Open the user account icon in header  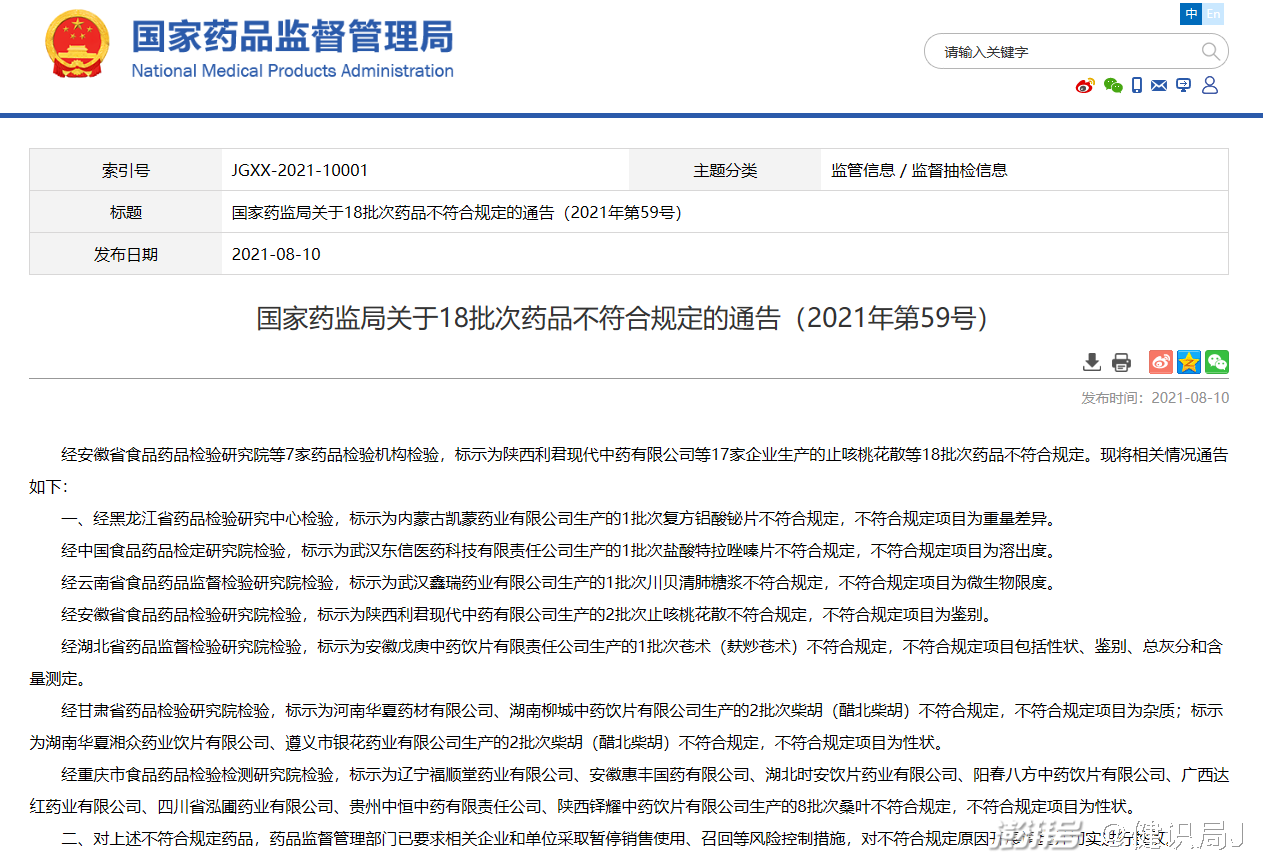pyautogui.click(x=1210, y=86)
